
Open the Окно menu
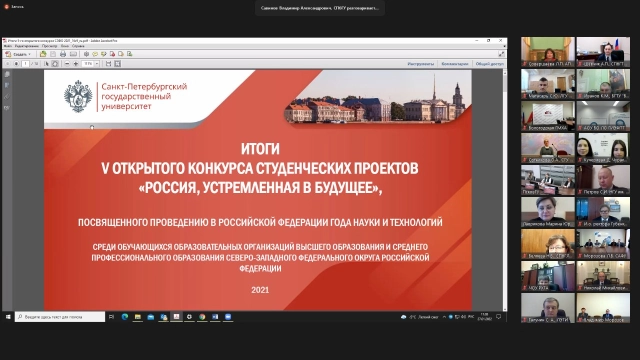tap(64, 46)
